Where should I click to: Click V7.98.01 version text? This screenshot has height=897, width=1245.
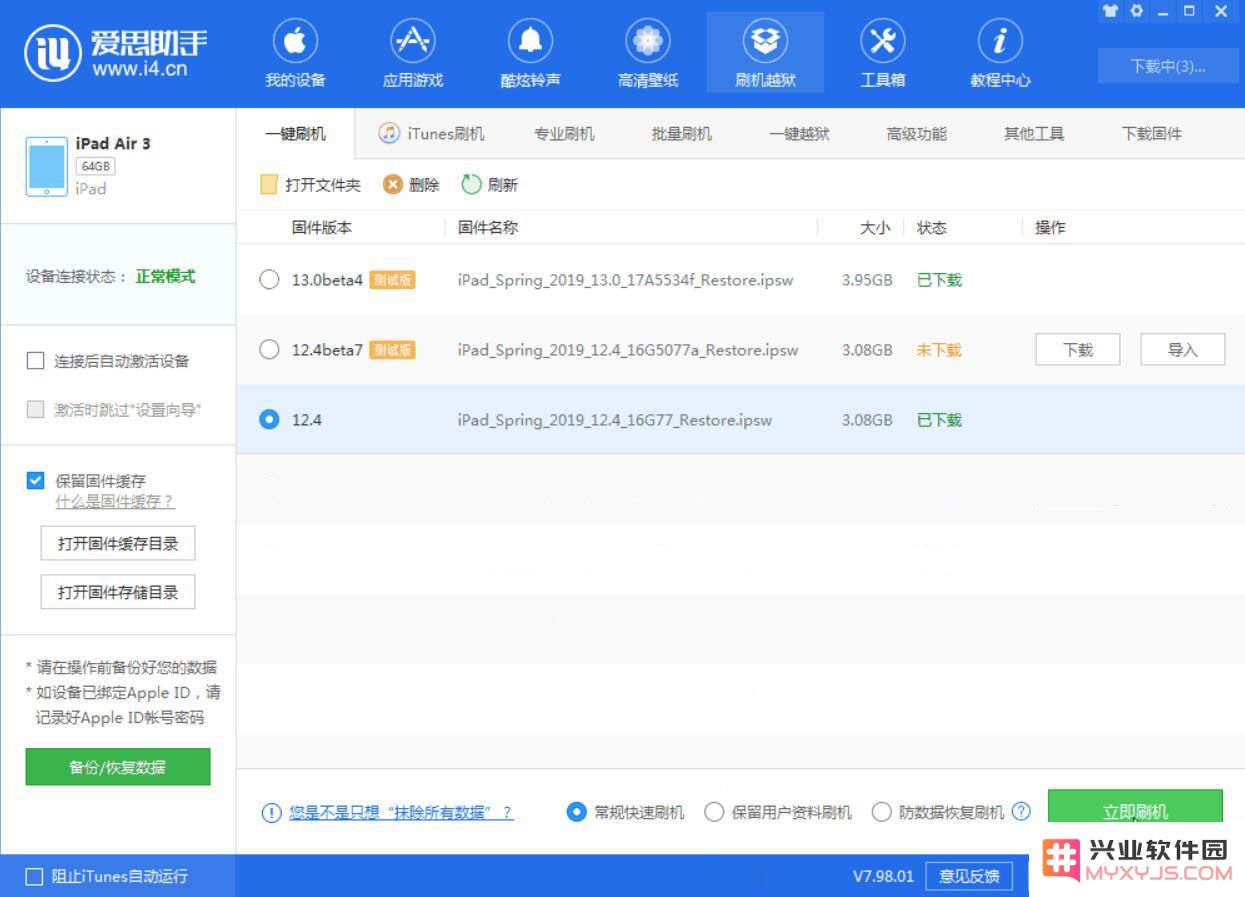coord(883,876)
